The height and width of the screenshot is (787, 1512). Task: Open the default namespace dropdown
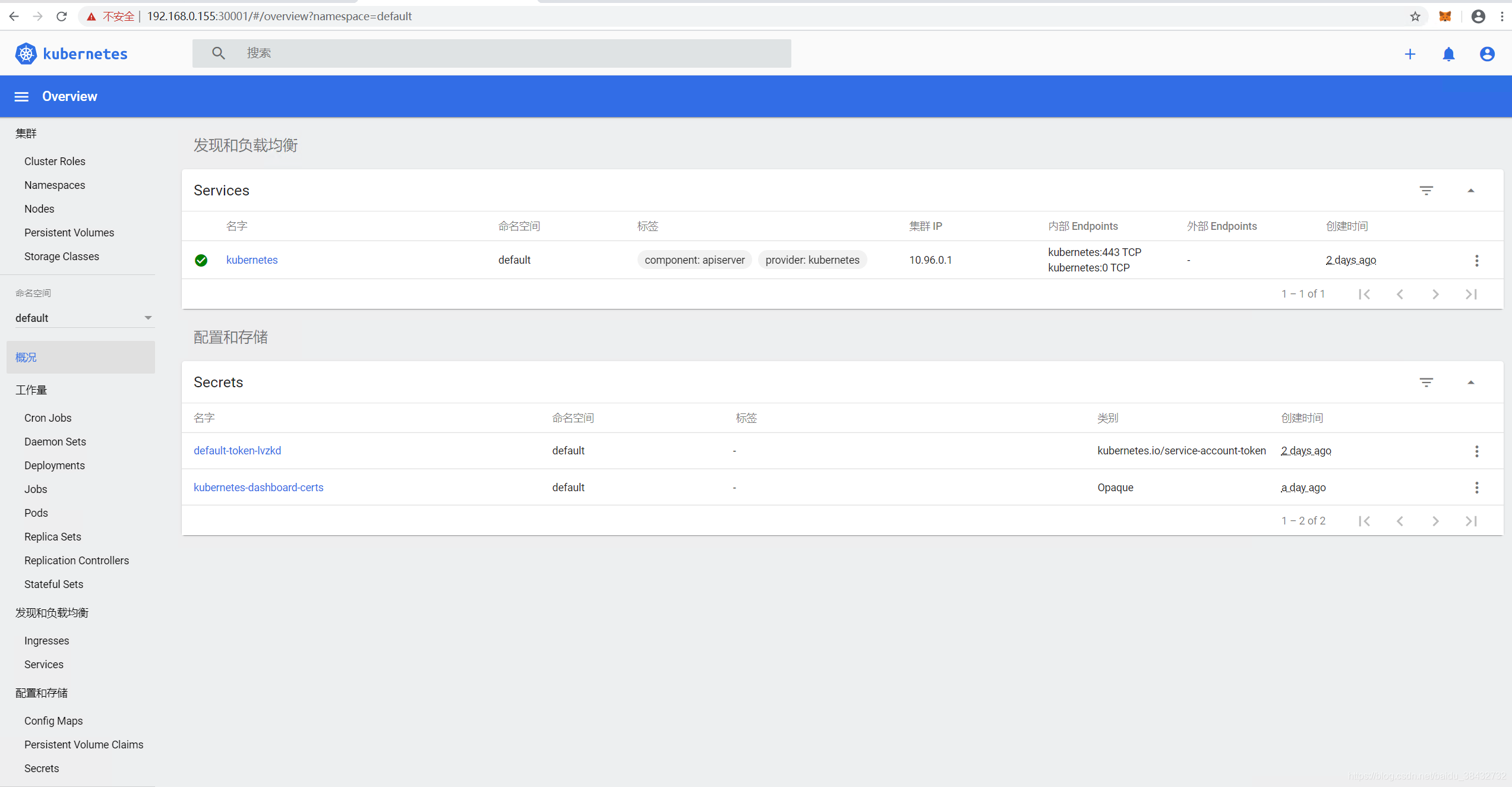[x=83, y=318]
